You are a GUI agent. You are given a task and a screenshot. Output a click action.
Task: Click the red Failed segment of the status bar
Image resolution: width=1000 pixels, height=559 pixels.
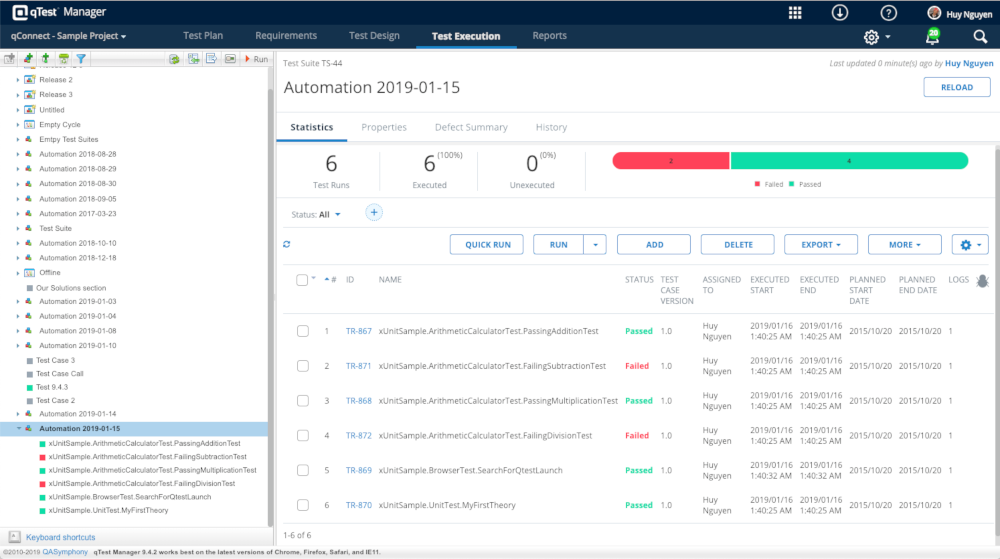click(670, 160)
